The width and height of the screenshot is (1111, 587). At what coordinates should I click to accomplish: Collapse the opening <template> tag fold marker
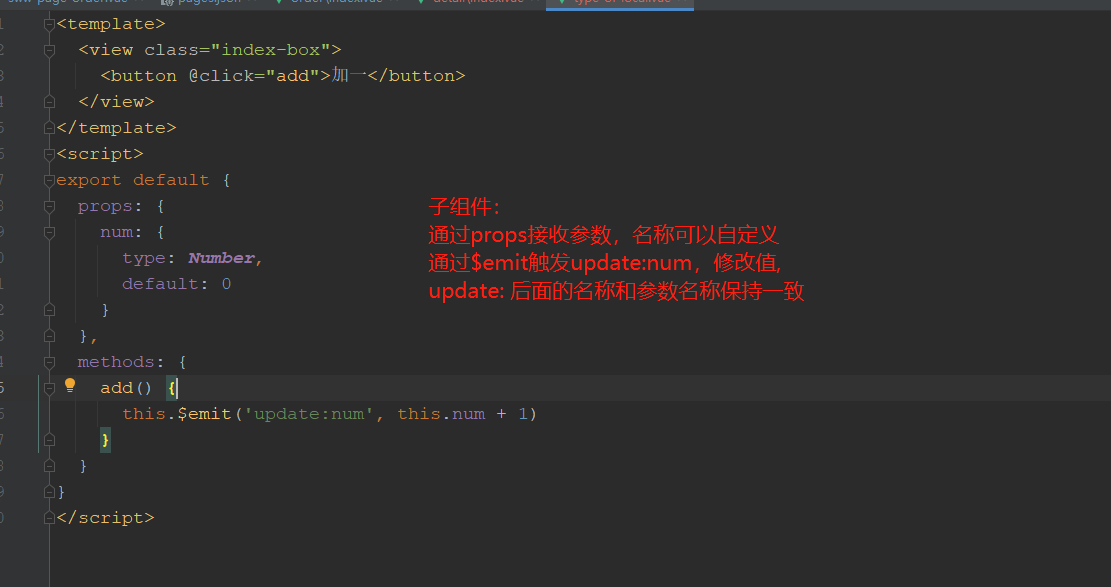[49, 24]
